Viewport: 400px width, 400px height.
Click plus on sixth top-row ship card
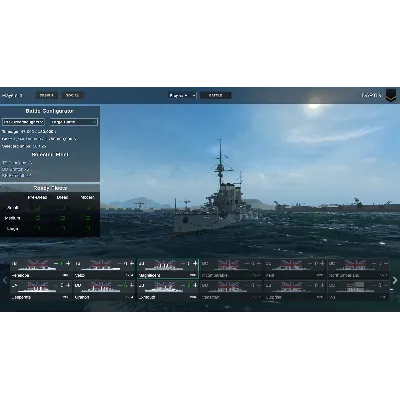point(386,263)
